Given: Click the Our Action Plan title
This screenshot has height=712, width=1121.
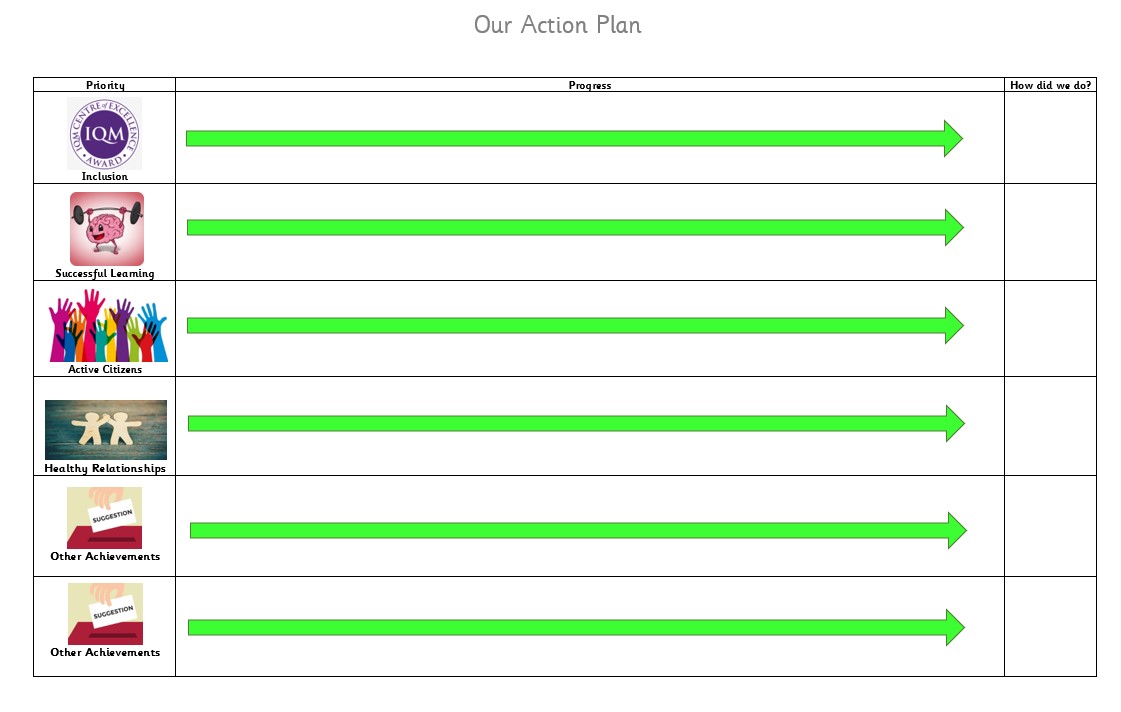Looking at the screenshot, I should (x=557, y=25).
